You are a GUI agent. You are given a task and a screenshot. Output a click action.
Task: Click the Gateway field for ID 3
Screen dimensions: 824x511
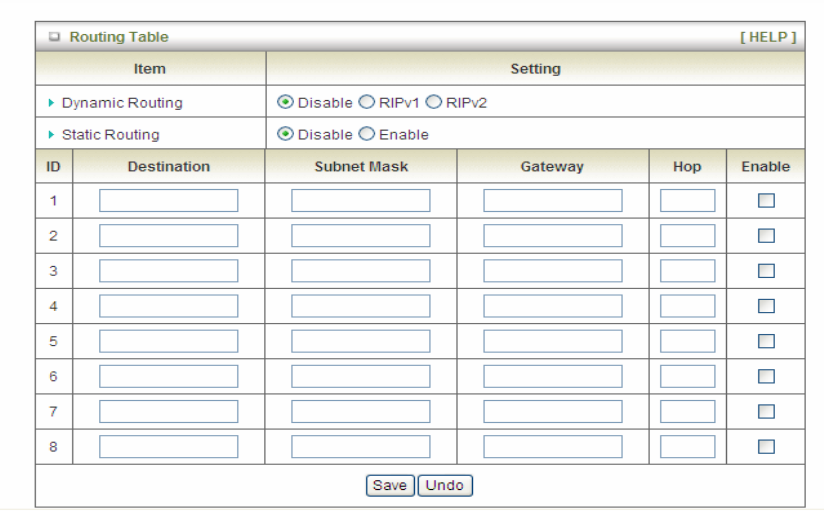(552, 271)
